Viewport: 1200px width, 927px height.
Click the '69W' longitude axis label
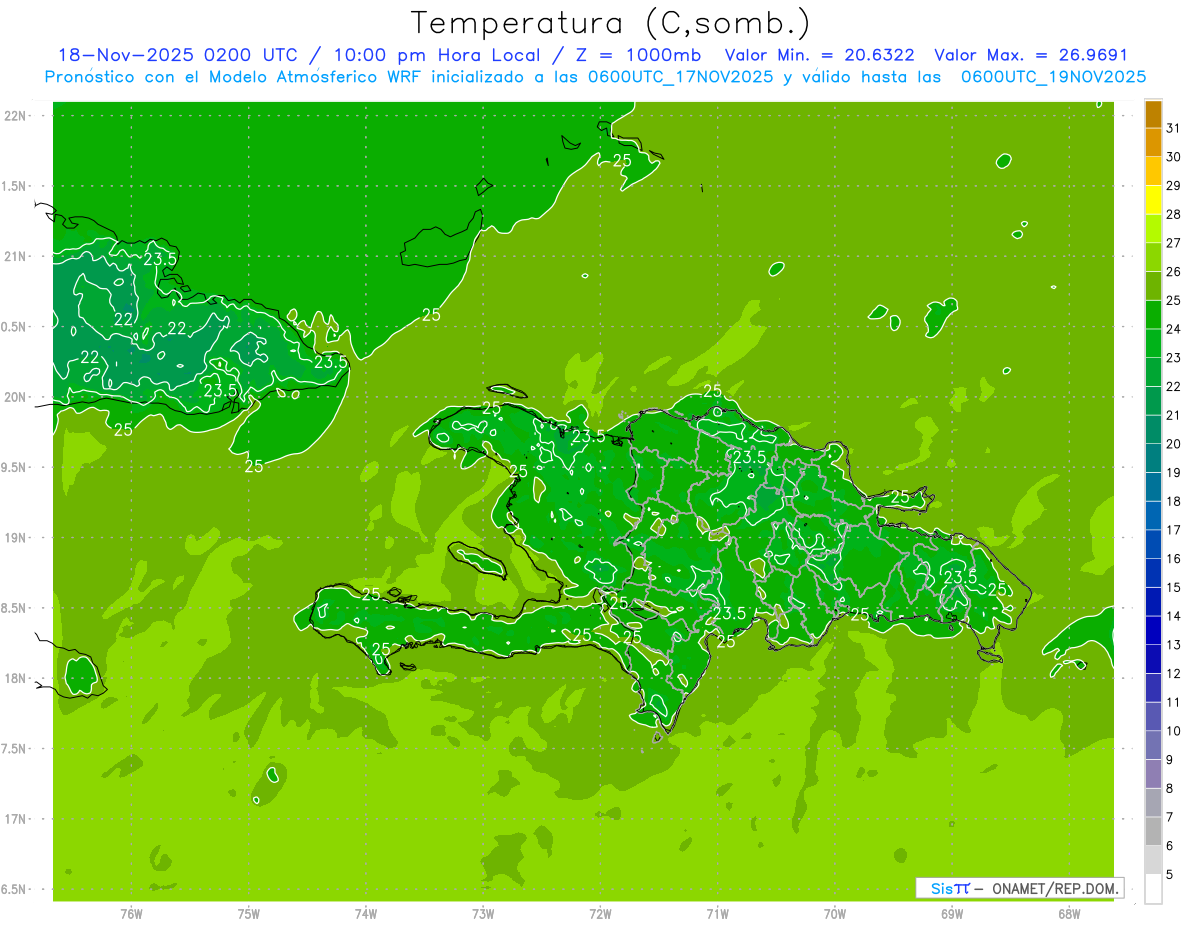(x=952, y=914)
